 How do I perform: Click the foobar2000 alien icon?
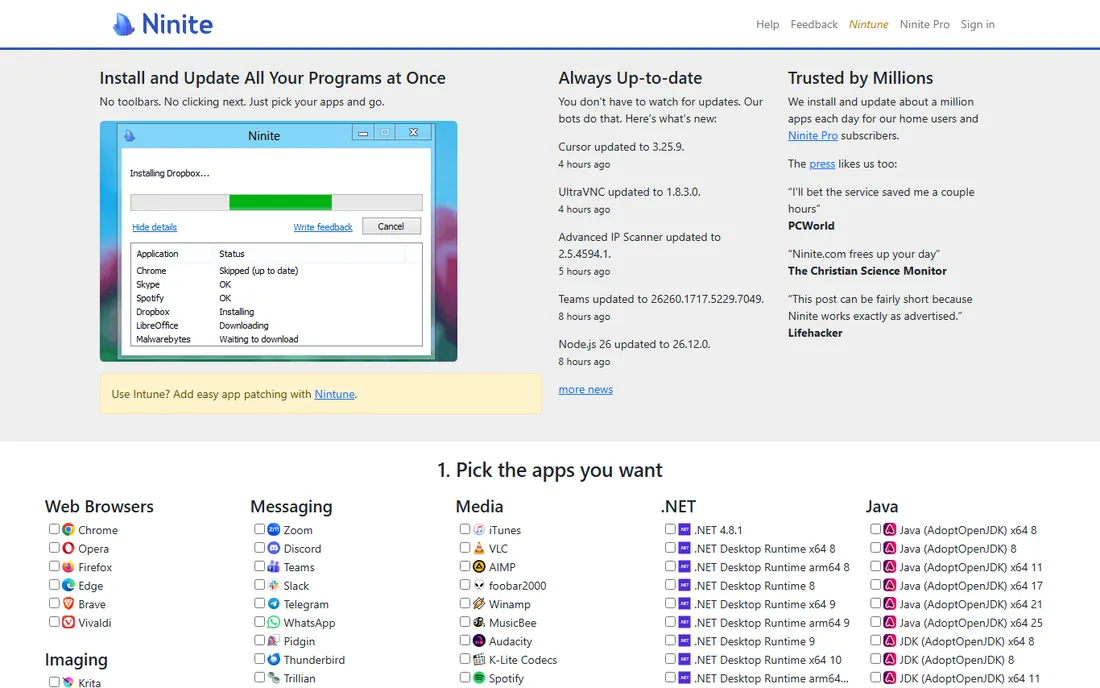point(479,585)
